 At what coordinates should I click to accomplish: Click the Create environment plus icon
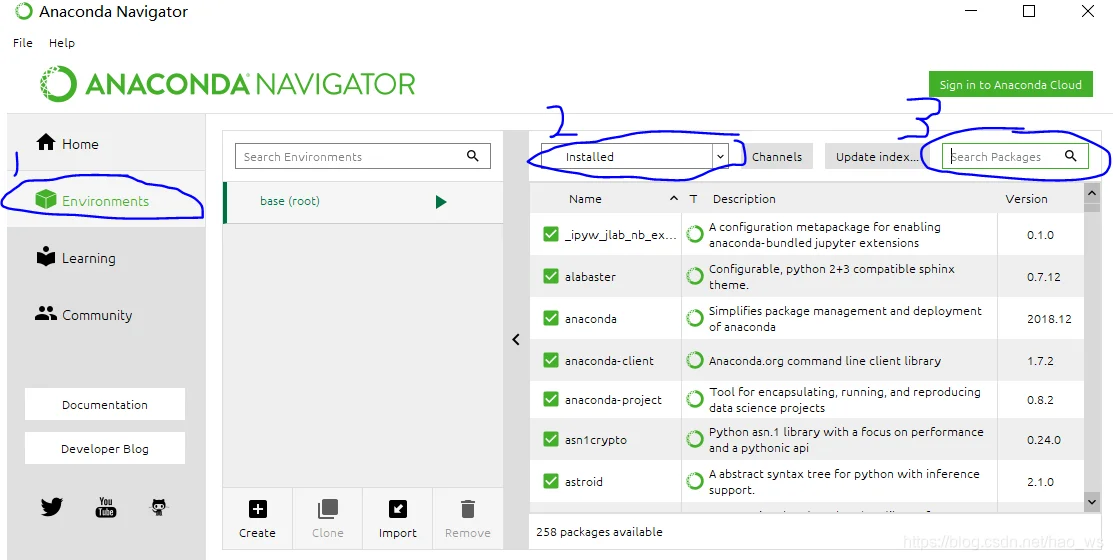257,509
